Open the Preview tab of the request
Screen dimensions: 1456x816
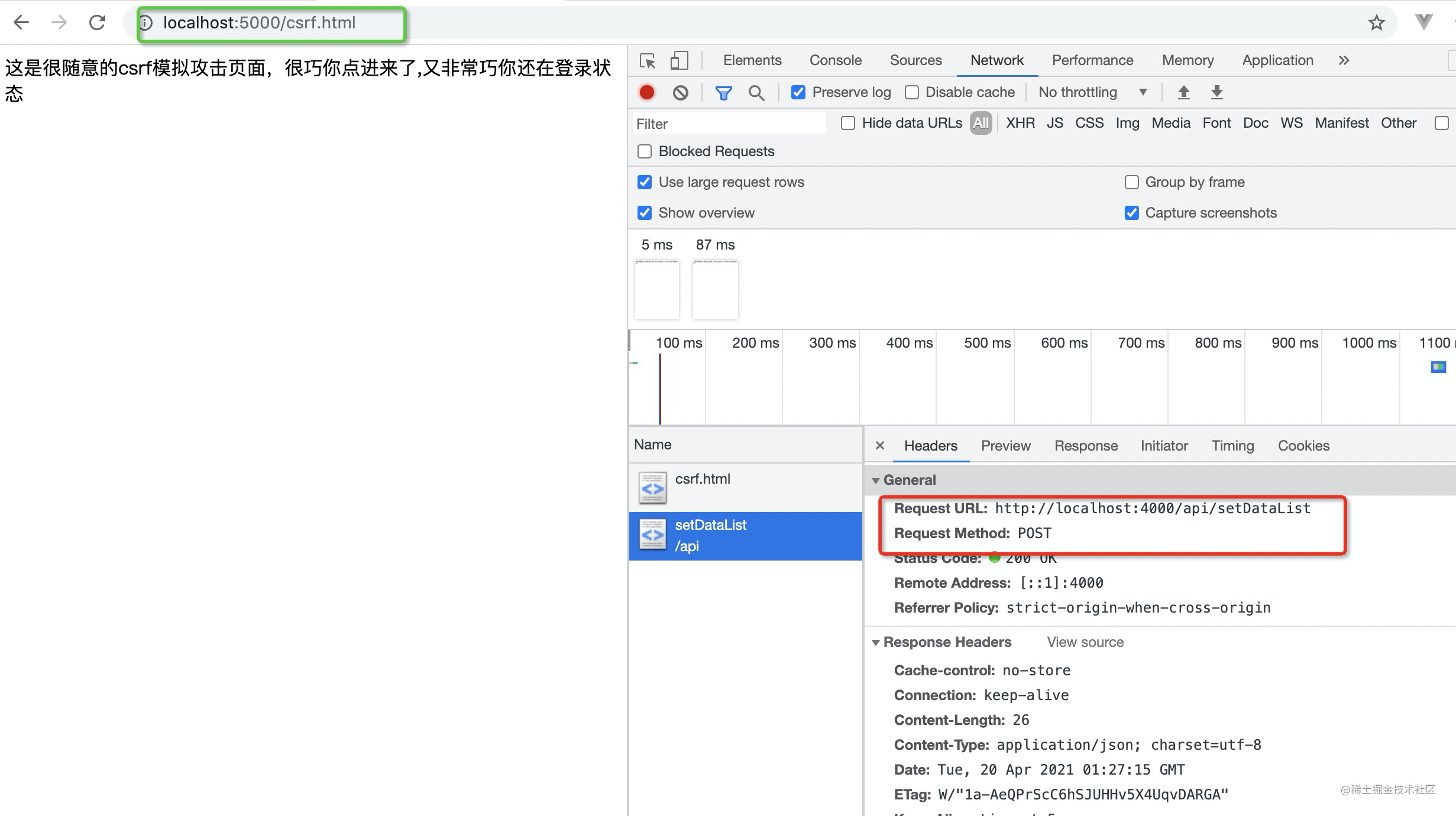1005,446
